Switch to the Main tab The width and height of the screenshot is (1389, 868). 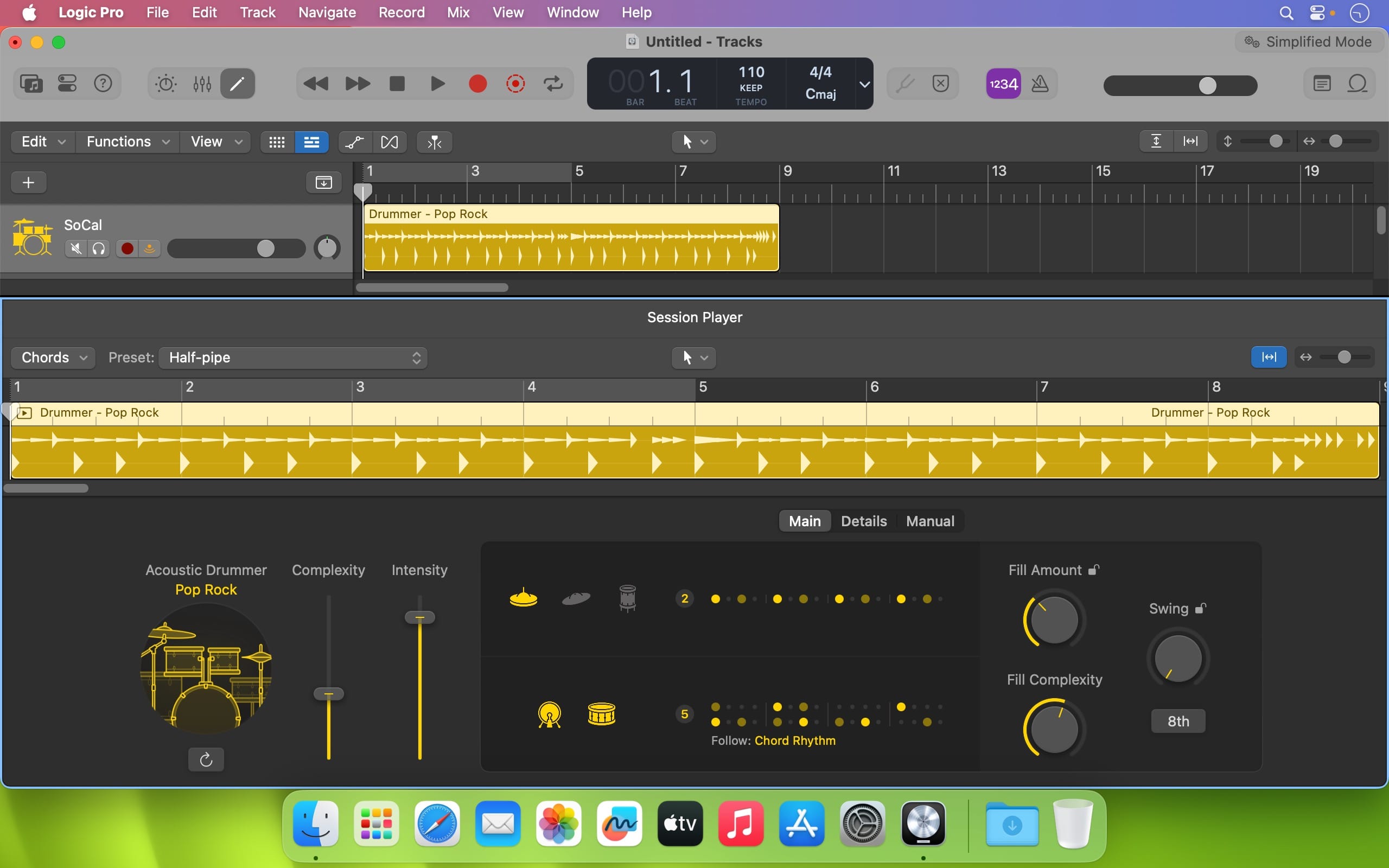click(805, 521)
